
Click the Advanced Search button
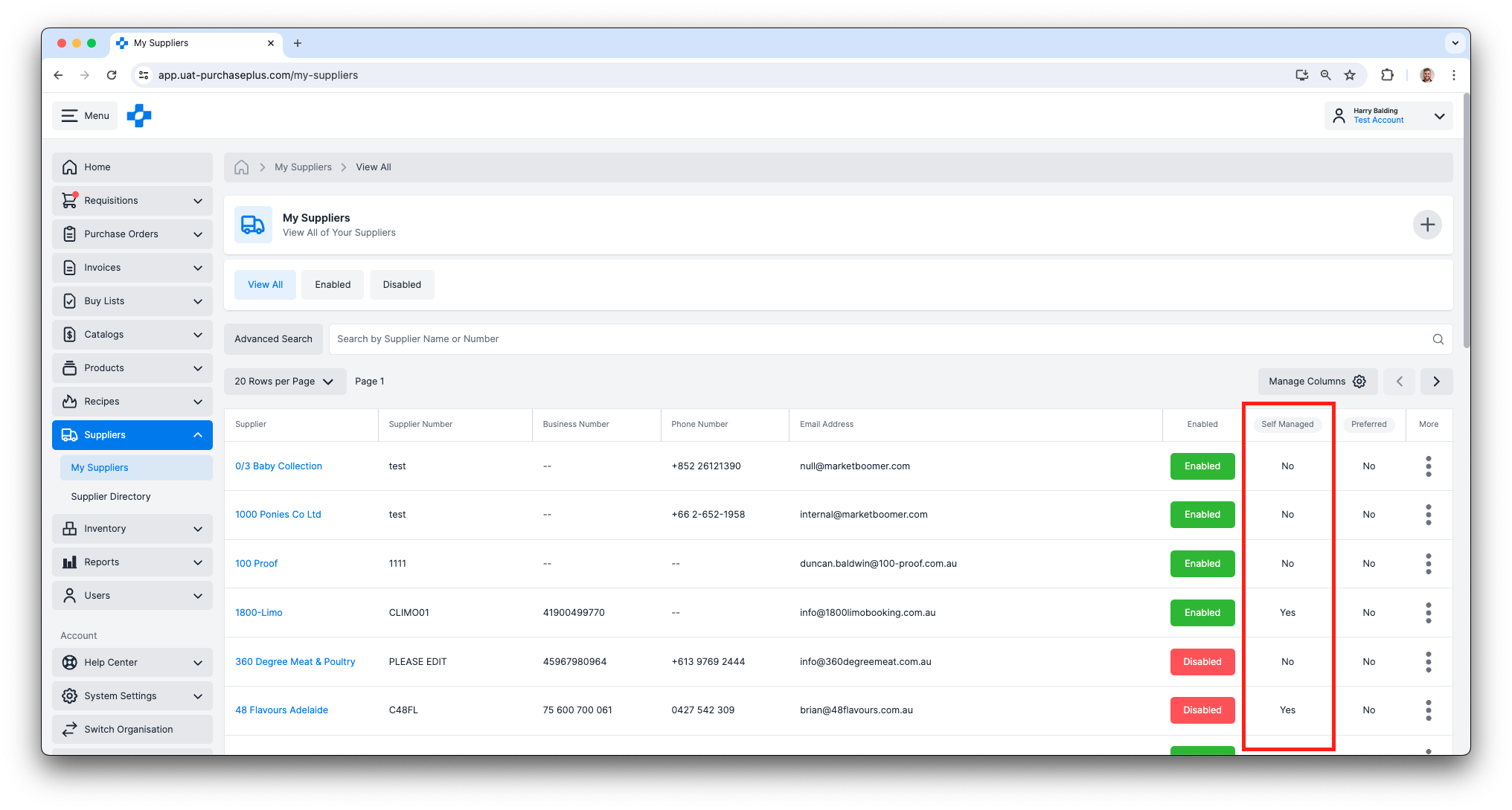coord(273,339)
